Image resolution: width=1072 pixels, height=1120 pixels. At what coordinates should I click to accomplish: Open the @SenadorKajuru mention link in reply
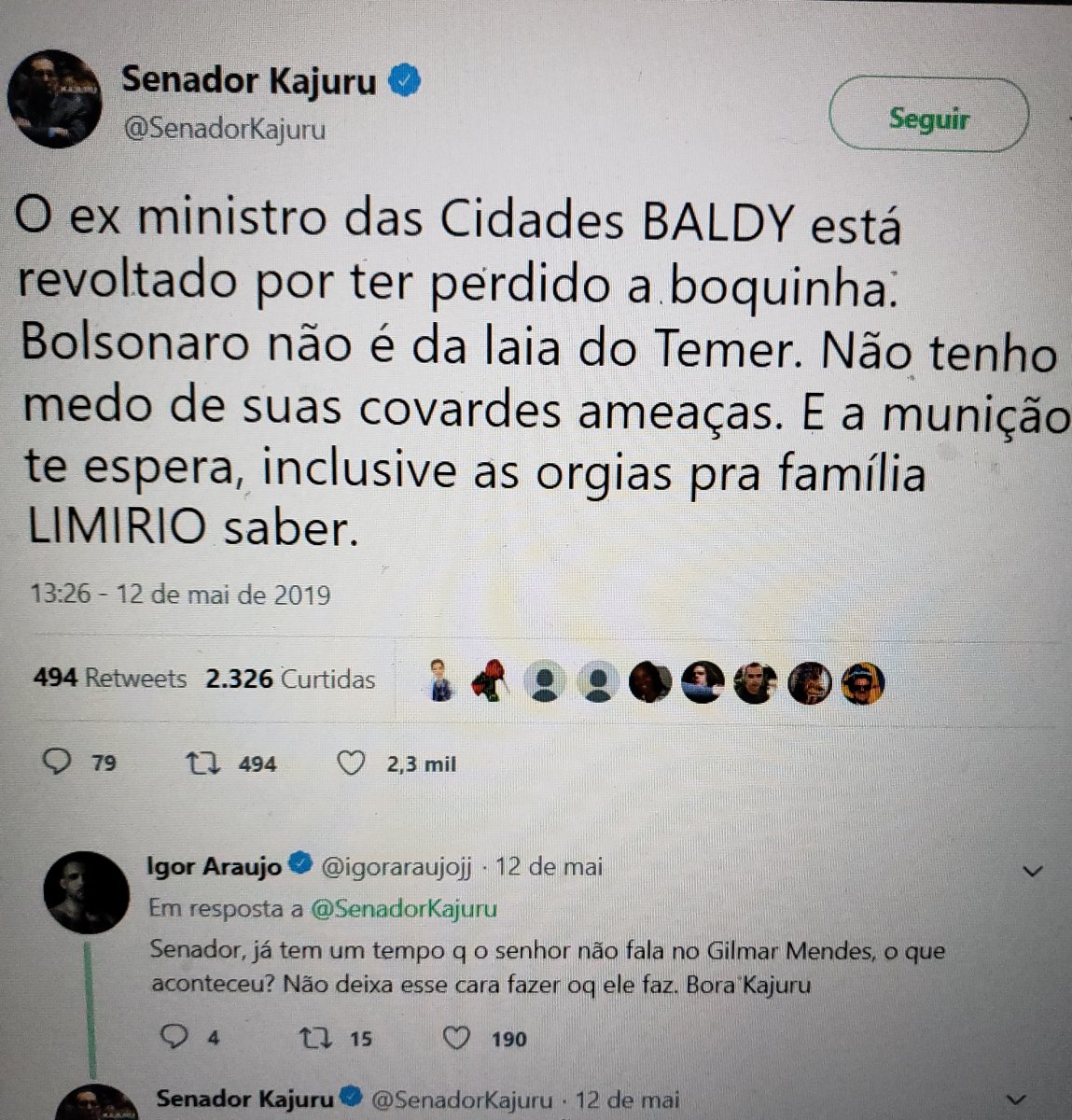pos(403,908)
